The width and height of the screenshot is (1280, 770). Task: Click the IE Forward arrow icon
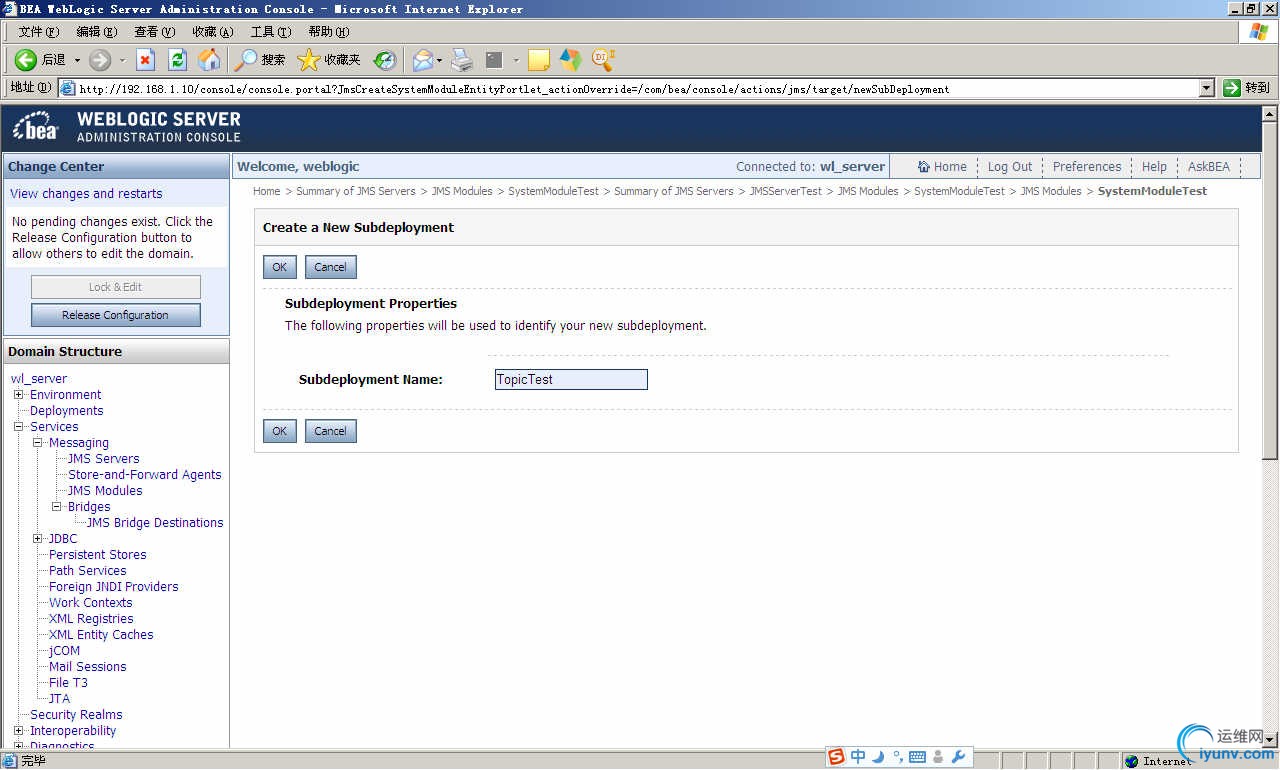[100, 60]
